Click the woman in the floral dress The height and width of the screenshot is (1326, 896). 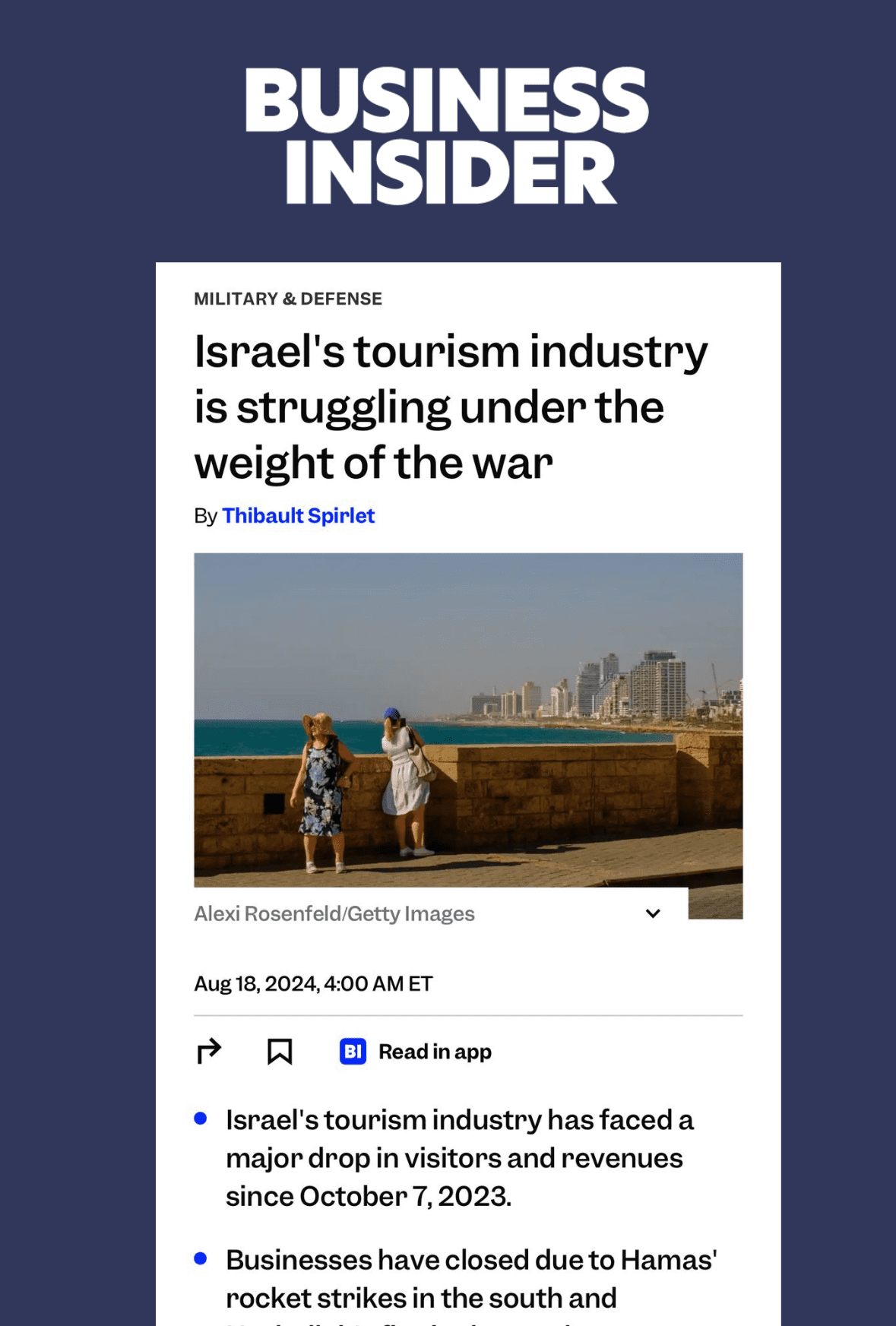click(x=323, y=792)
